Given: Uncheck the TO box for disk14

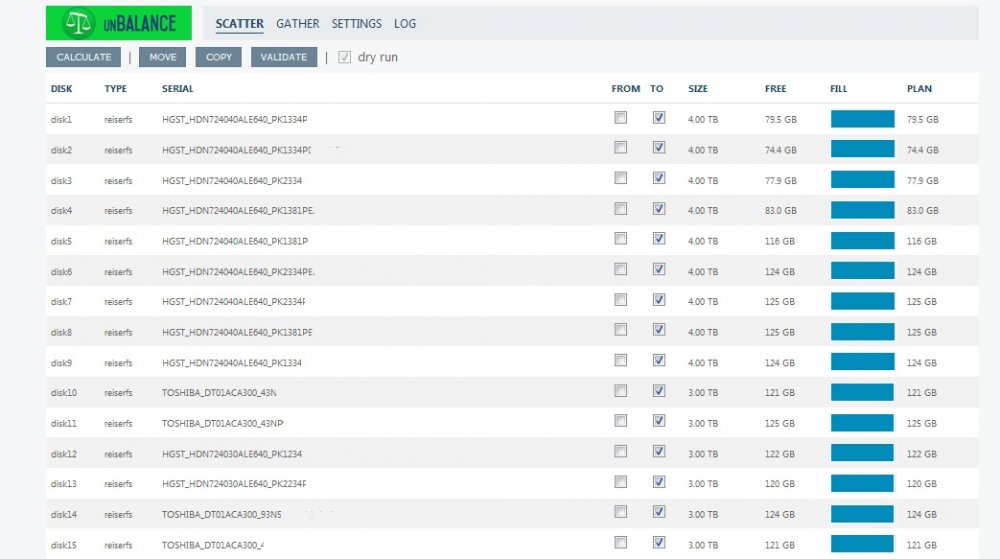Looking at the screenshot, I should pyautogui.click(x=659, y=512).
